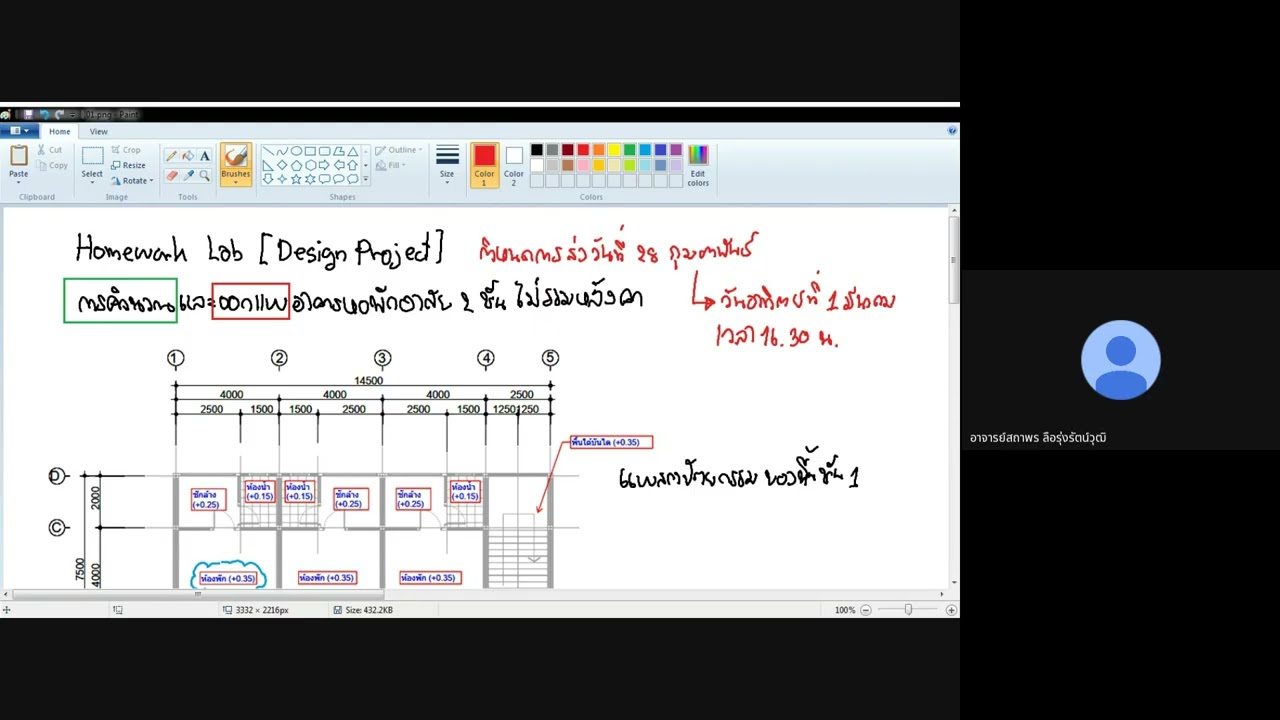The width and height of the screenshot is (1280, 720).
Task: Click the zoom slider handle
Action: coord(908,610)
